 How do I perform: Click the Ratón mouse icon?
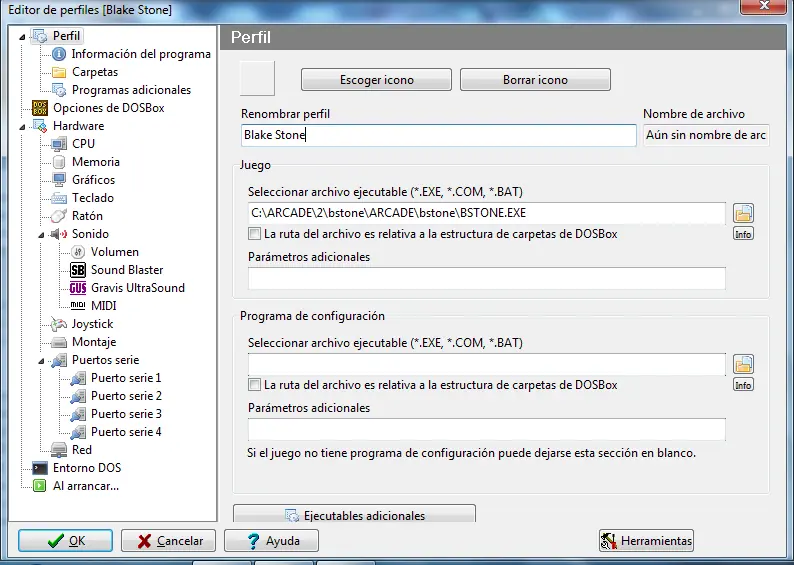pyautogui.click(x=59, y=216)
